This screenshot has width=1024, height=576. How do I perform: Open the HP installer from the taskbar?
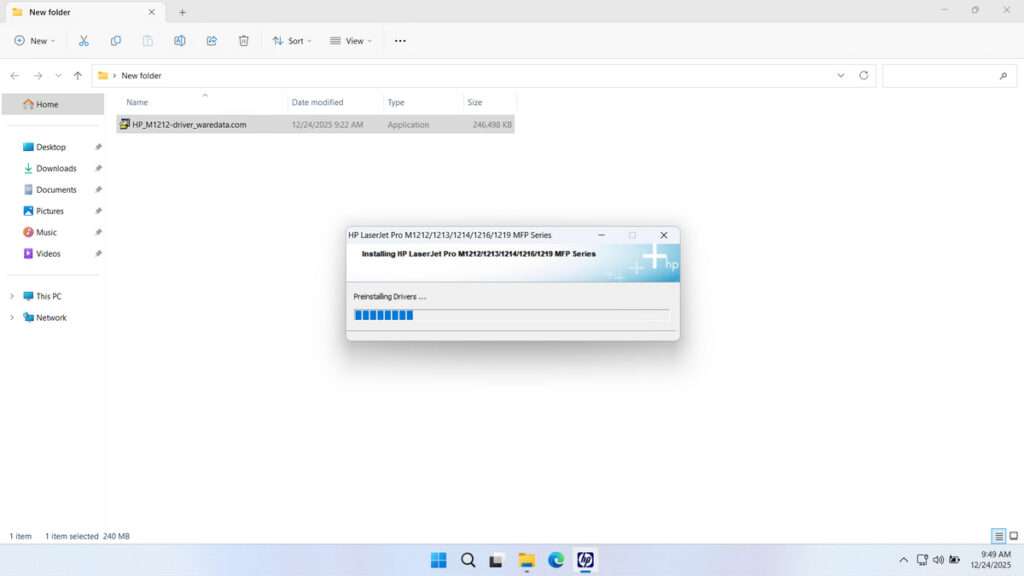(584, 561)
